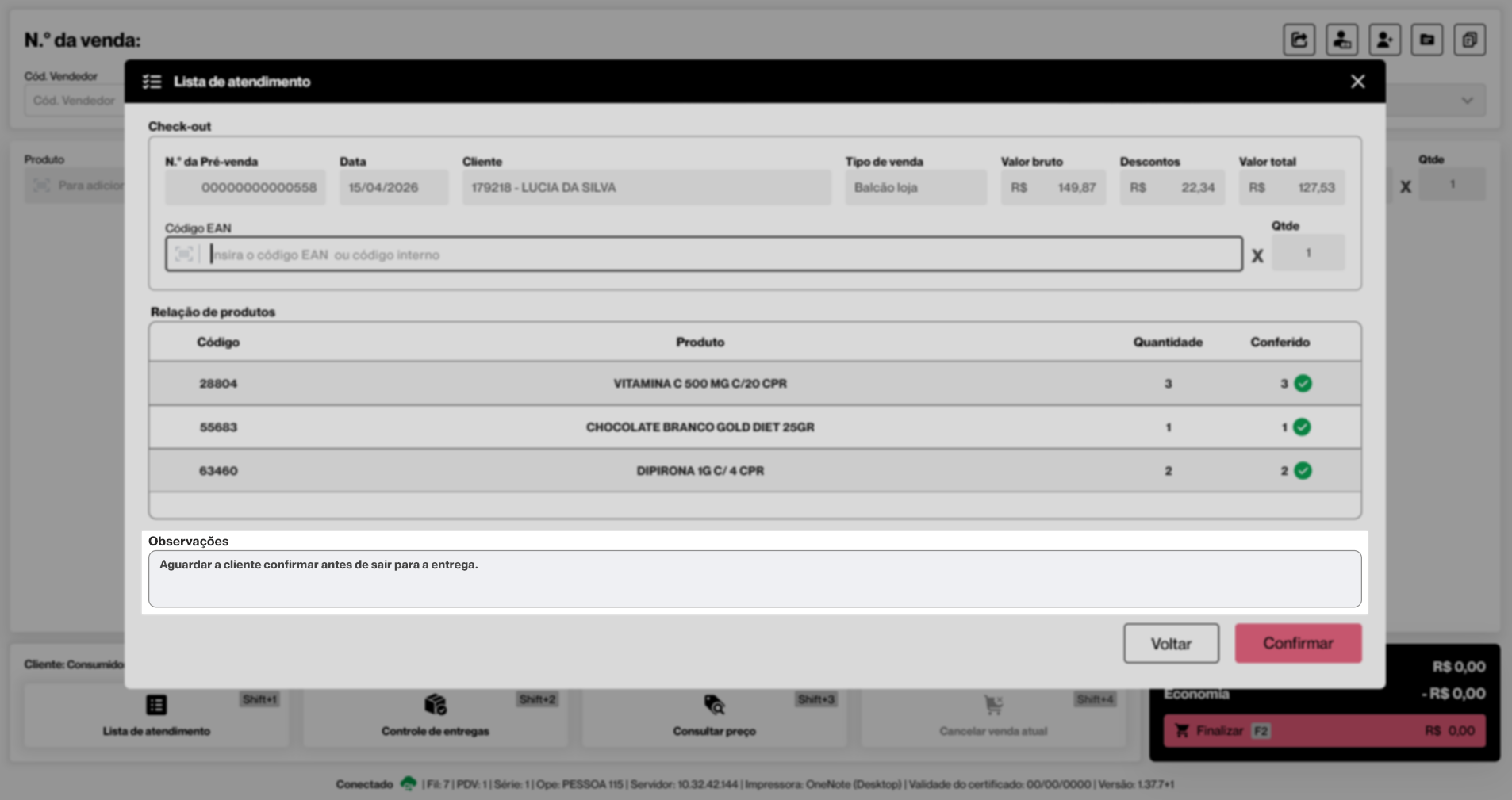This screenshot has width=1512, height=800.
Task: Close the Lista de atendimento dialog
Action: pos(1357,82)
